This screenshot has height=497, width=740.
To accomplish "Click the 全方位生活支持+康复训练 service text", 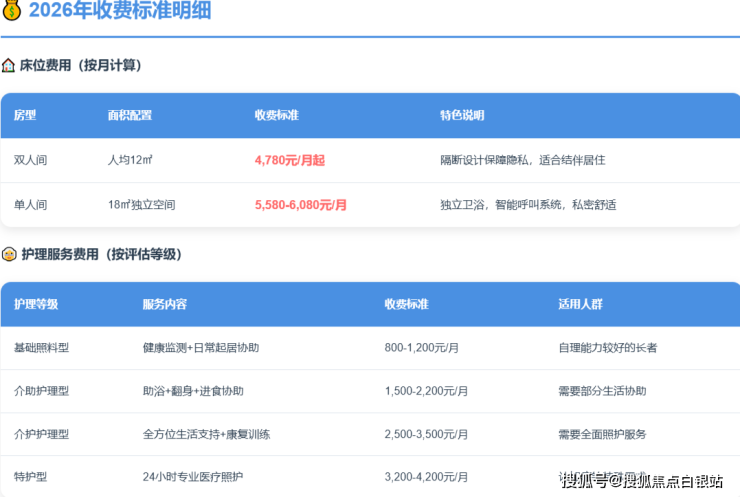I will 207,434.
